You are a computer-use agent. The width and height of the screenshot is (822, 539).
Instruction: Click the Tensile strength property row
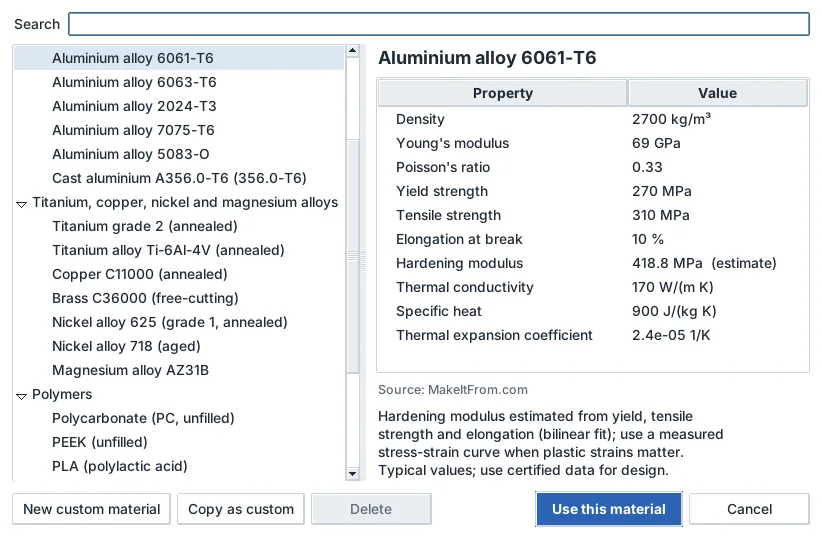[x=593, y=215]
